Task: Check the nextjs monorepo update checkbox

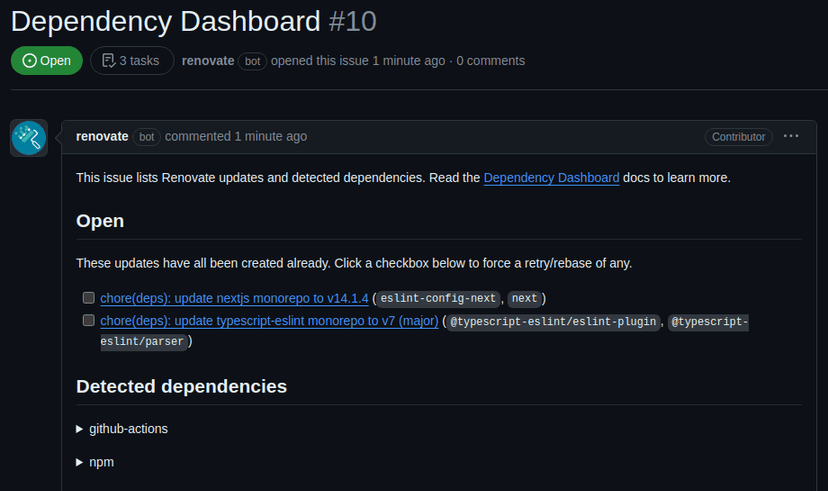Action: [89, 298]
